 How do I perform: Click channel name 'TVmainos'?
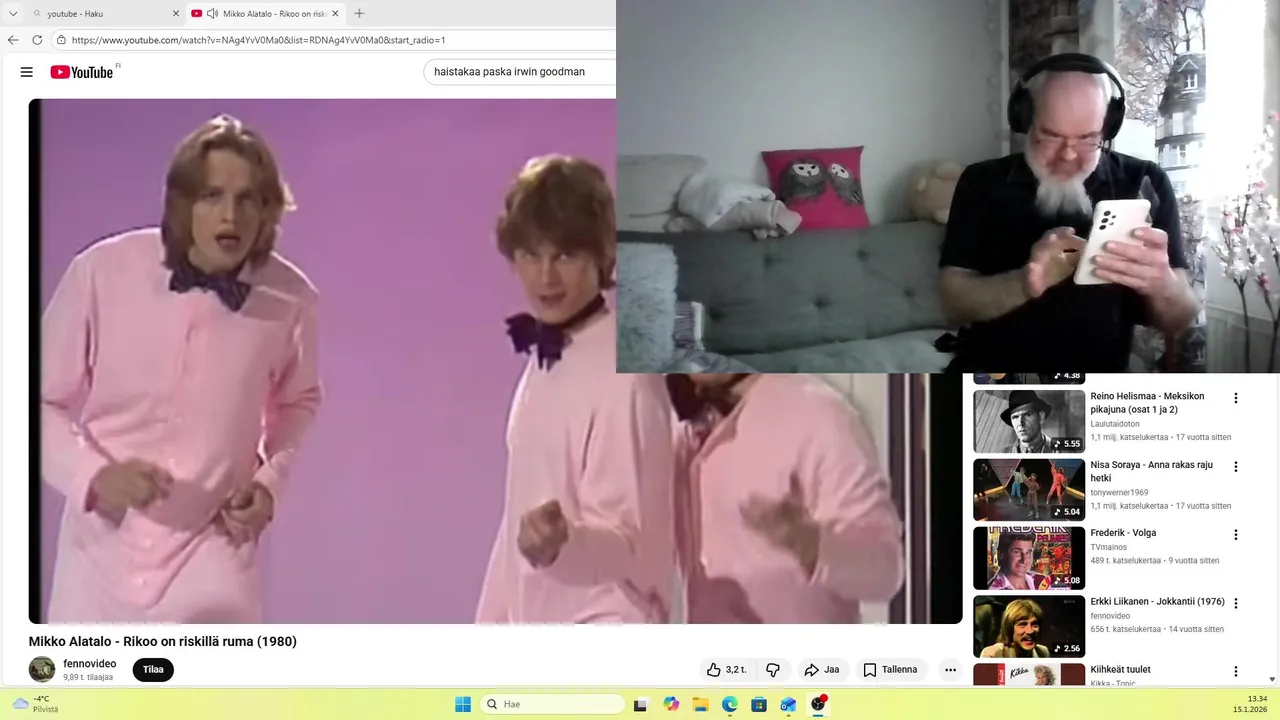coord(1110,547)
